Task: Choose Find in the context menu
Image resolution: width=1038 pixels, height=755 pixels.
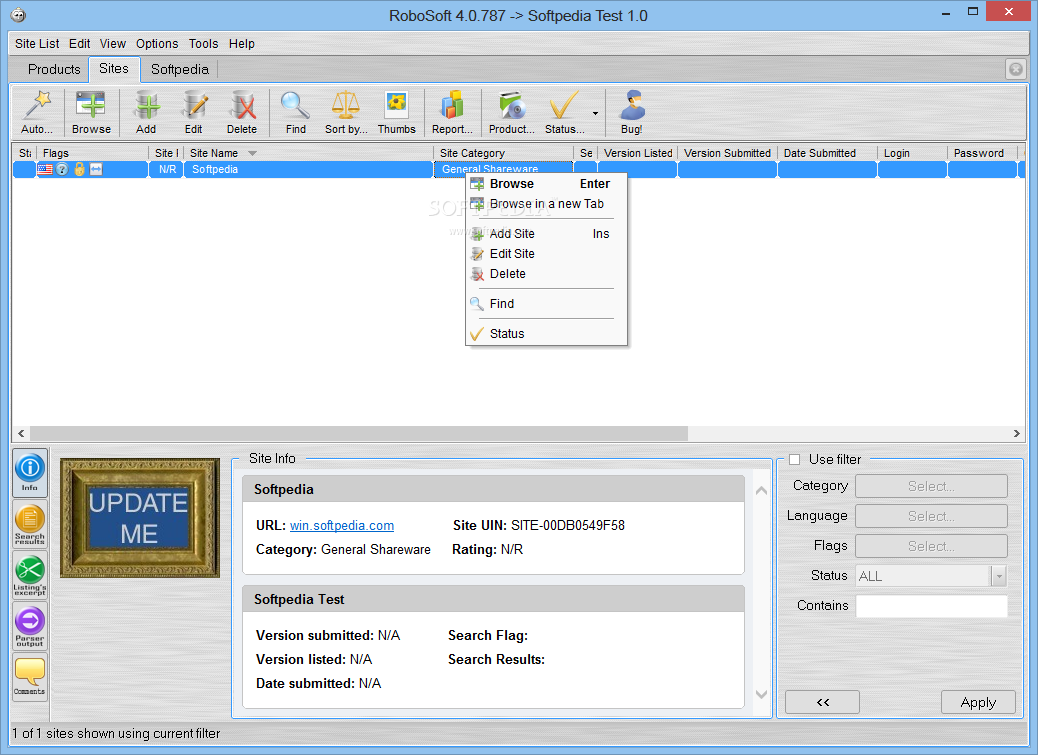Action: (547, 304)
